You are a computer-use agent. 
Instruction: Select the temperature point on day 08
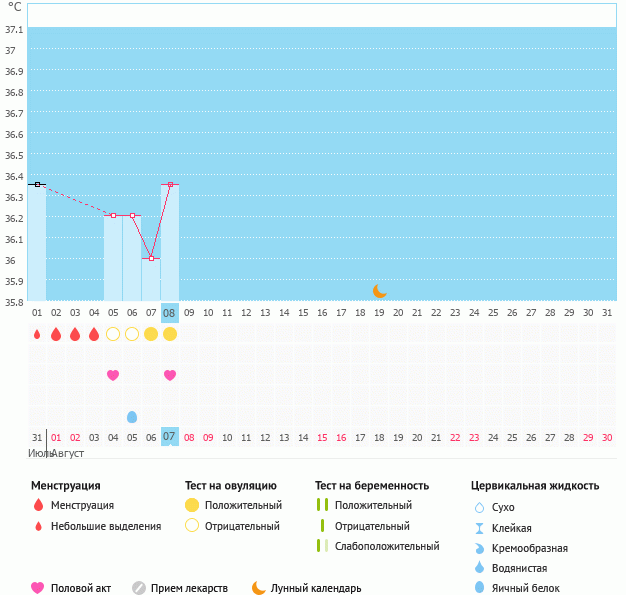(x=170, y=184)
